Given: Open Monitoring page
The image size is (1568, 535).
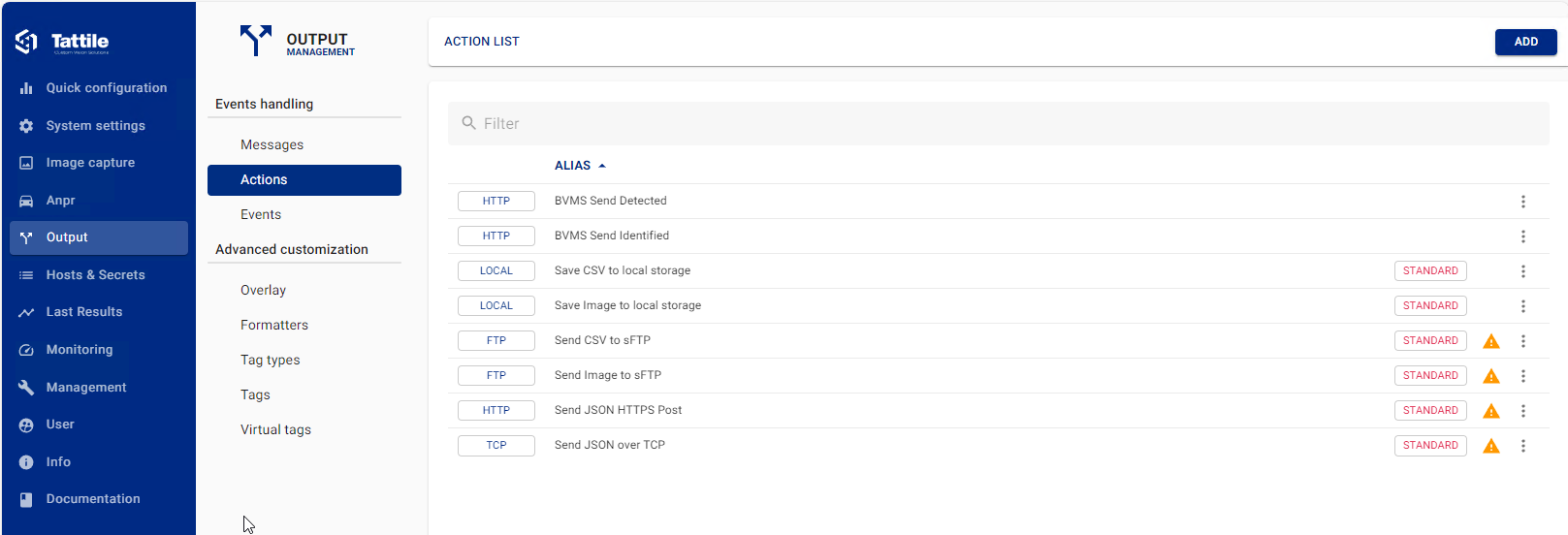Looking at the screenshot, I should click(x=99, y=350).
